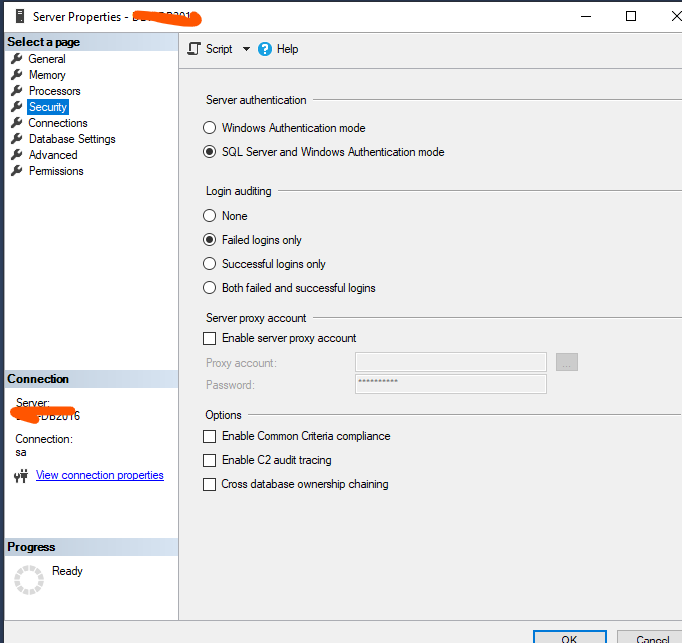Image resolution: width=682 pixels, height=643 pixels.
Task: Click the OK button
Action: [x=569, y=638]
